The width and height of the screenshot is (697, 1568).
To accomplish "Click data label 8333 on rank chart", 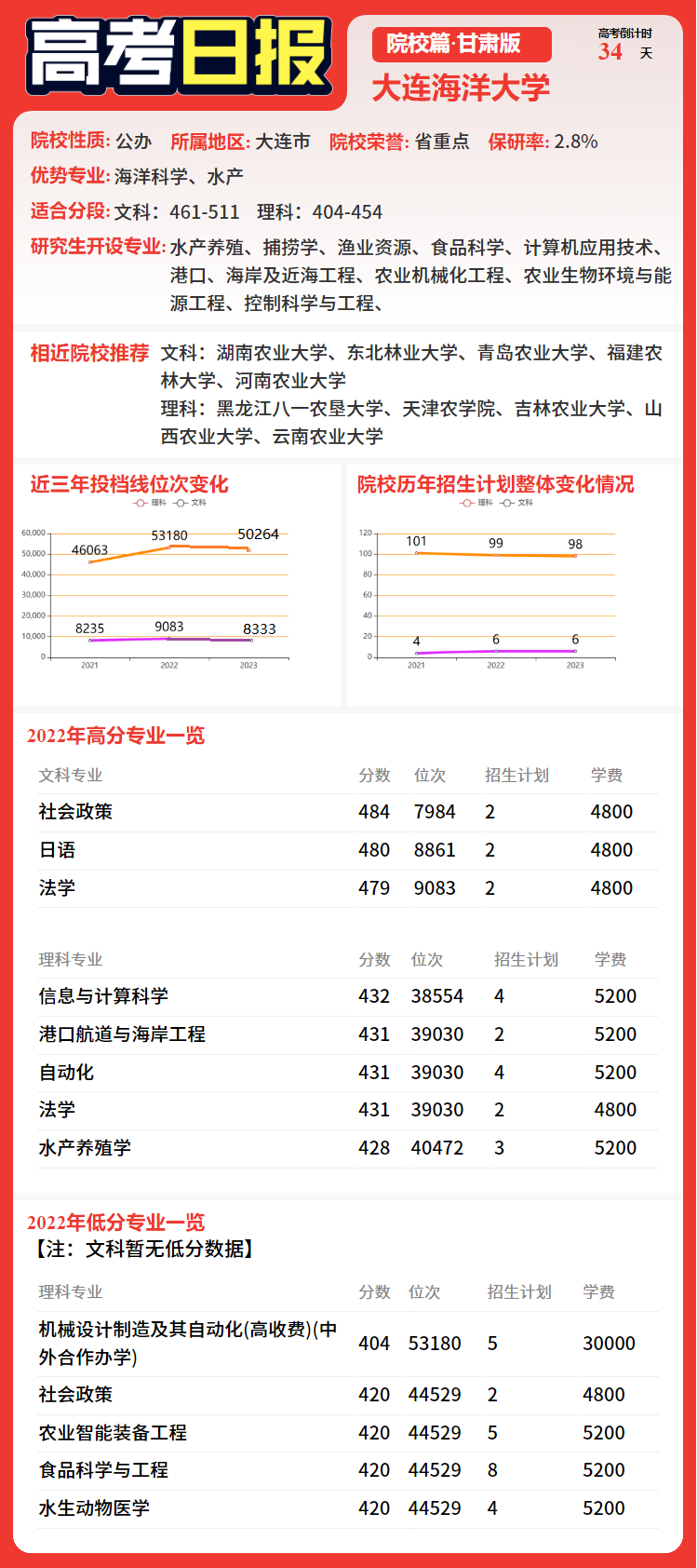I will pyautogui.click(x=260, y=629).
